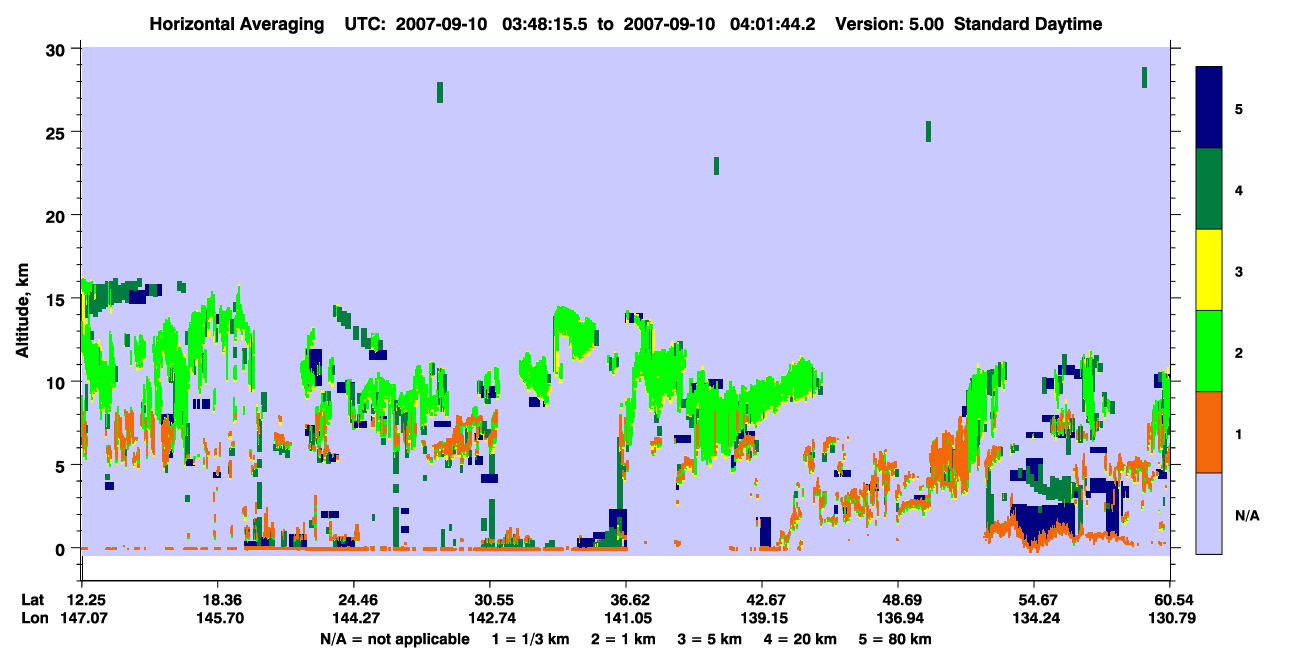Click the y-axis tick label 30

point(58,49)
